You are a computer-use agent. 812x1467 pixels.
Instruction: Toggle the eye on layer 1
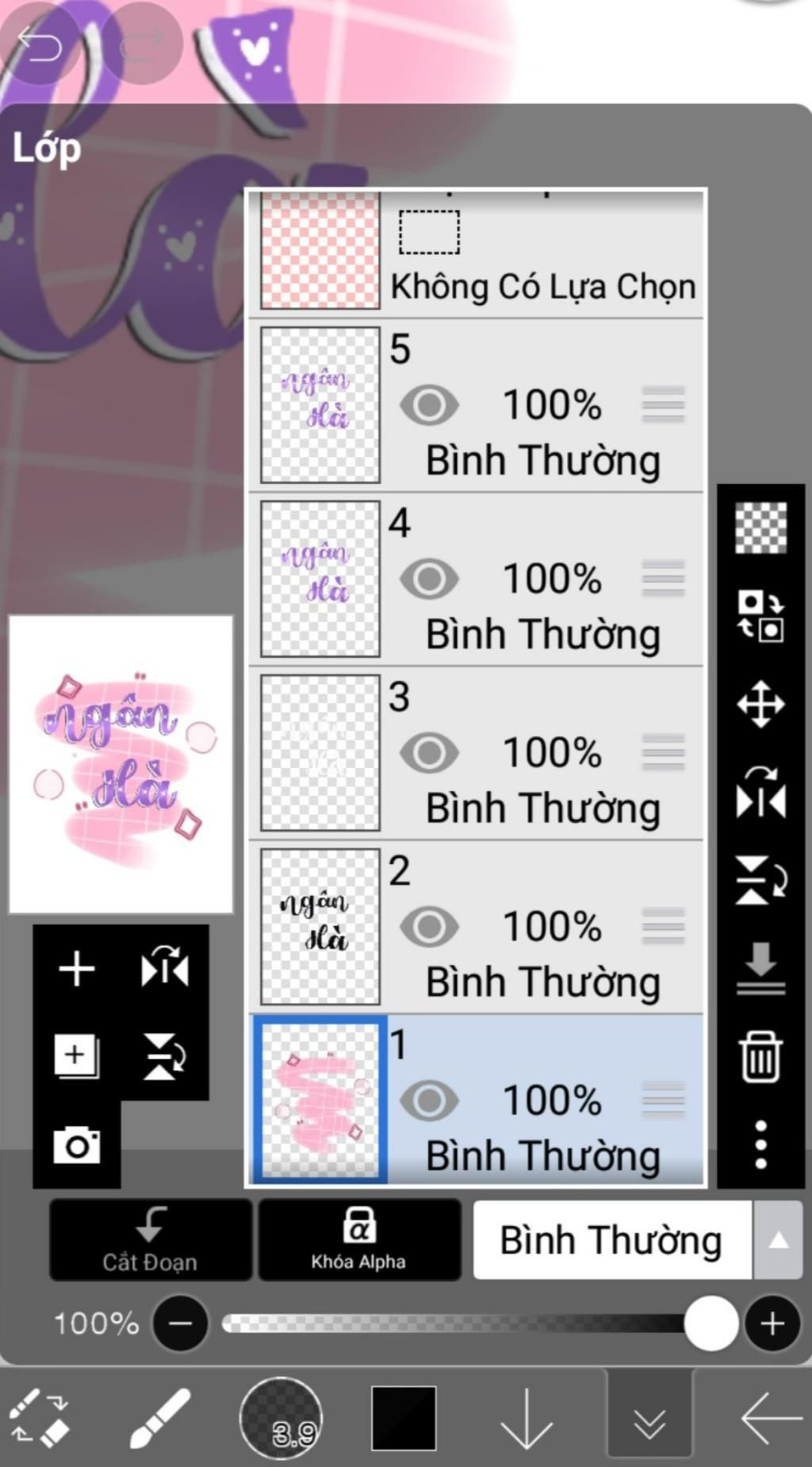(429, 1100)
